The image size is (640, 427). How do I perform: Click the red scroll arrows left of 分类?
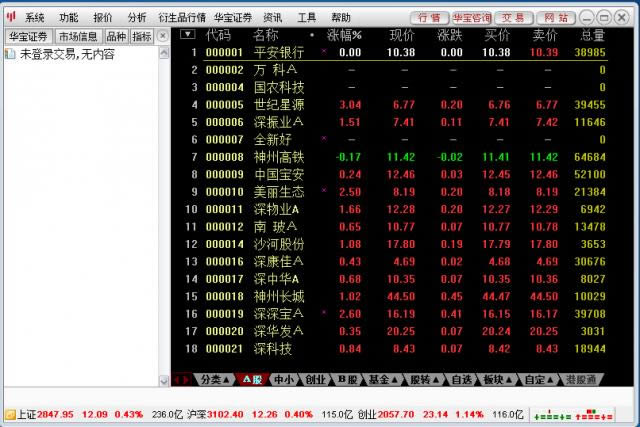point(181,380)
